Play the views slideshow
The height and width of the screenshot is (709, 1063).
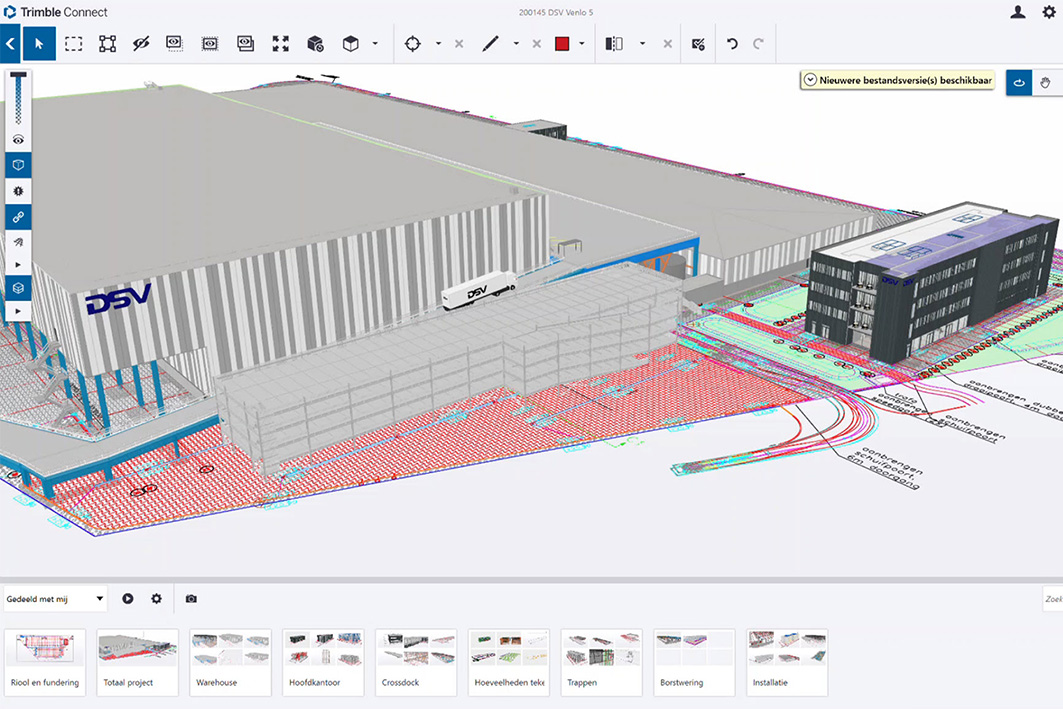pos(127,599)
